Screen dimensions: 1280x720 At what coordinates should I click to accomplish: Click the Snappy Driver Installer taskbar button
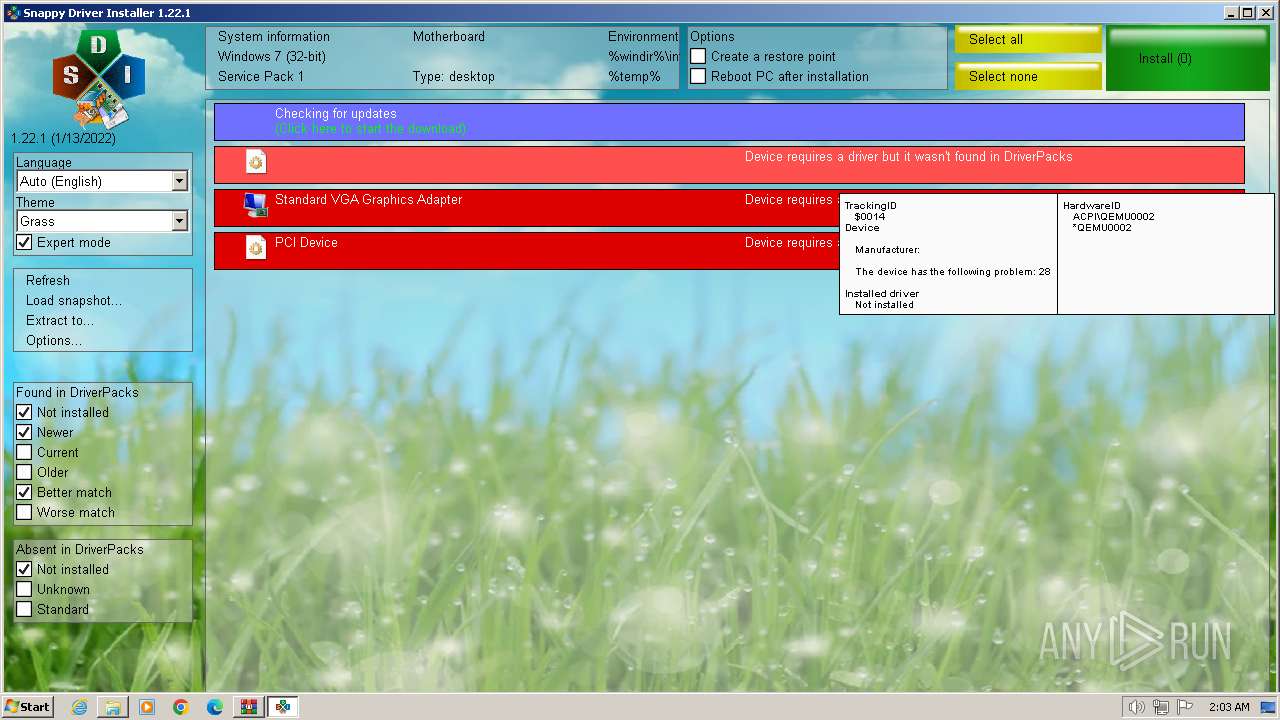[283, 707]
